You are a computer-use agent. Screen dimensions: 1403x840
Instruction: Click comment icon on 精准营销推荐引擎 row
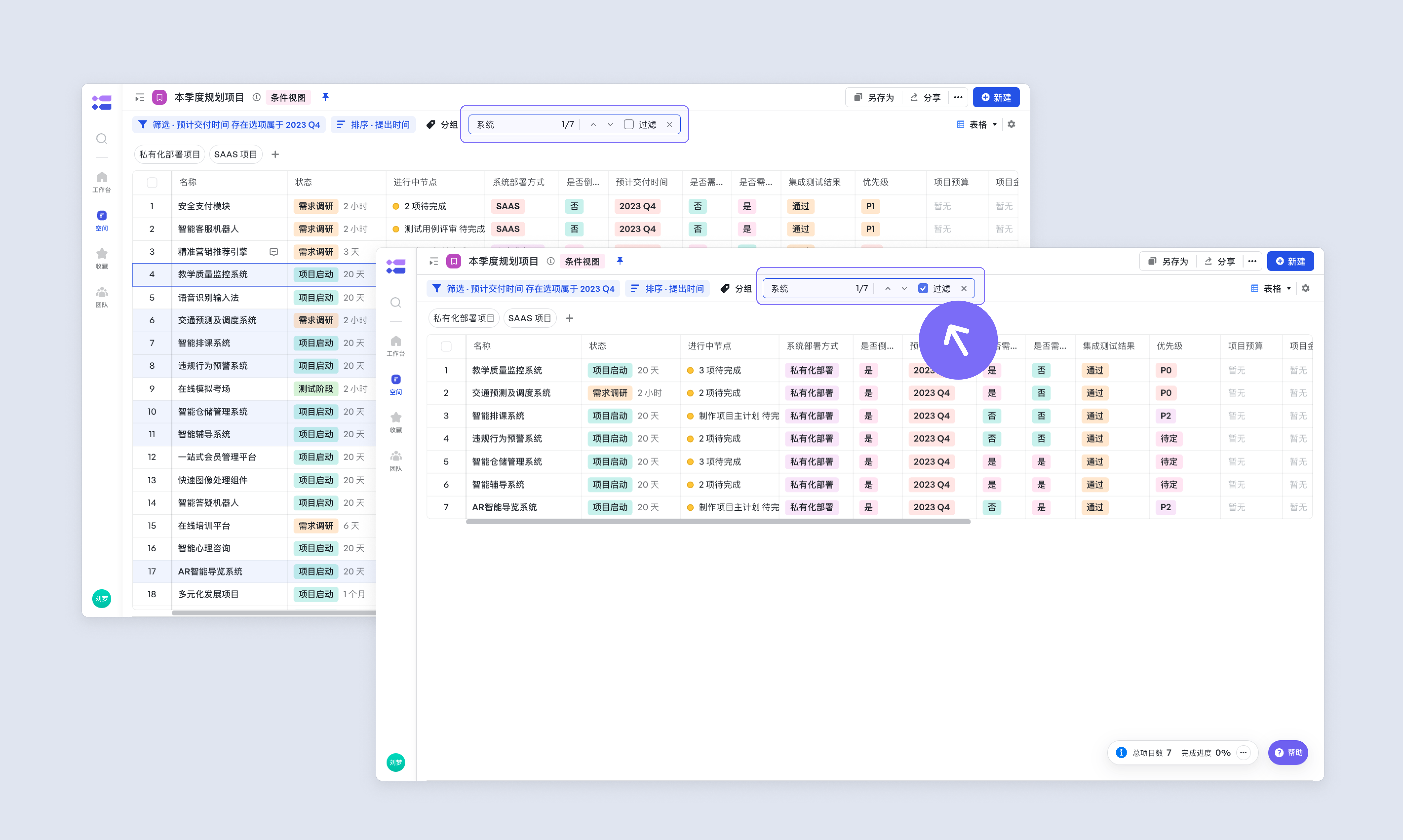coord(273,252)
